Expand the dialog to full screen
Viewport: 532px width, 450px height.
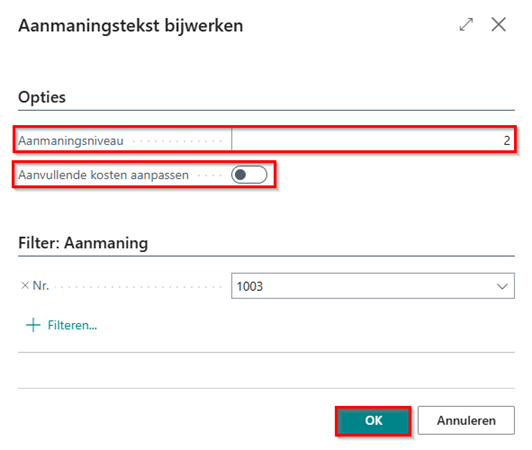[x=466, y=25]
